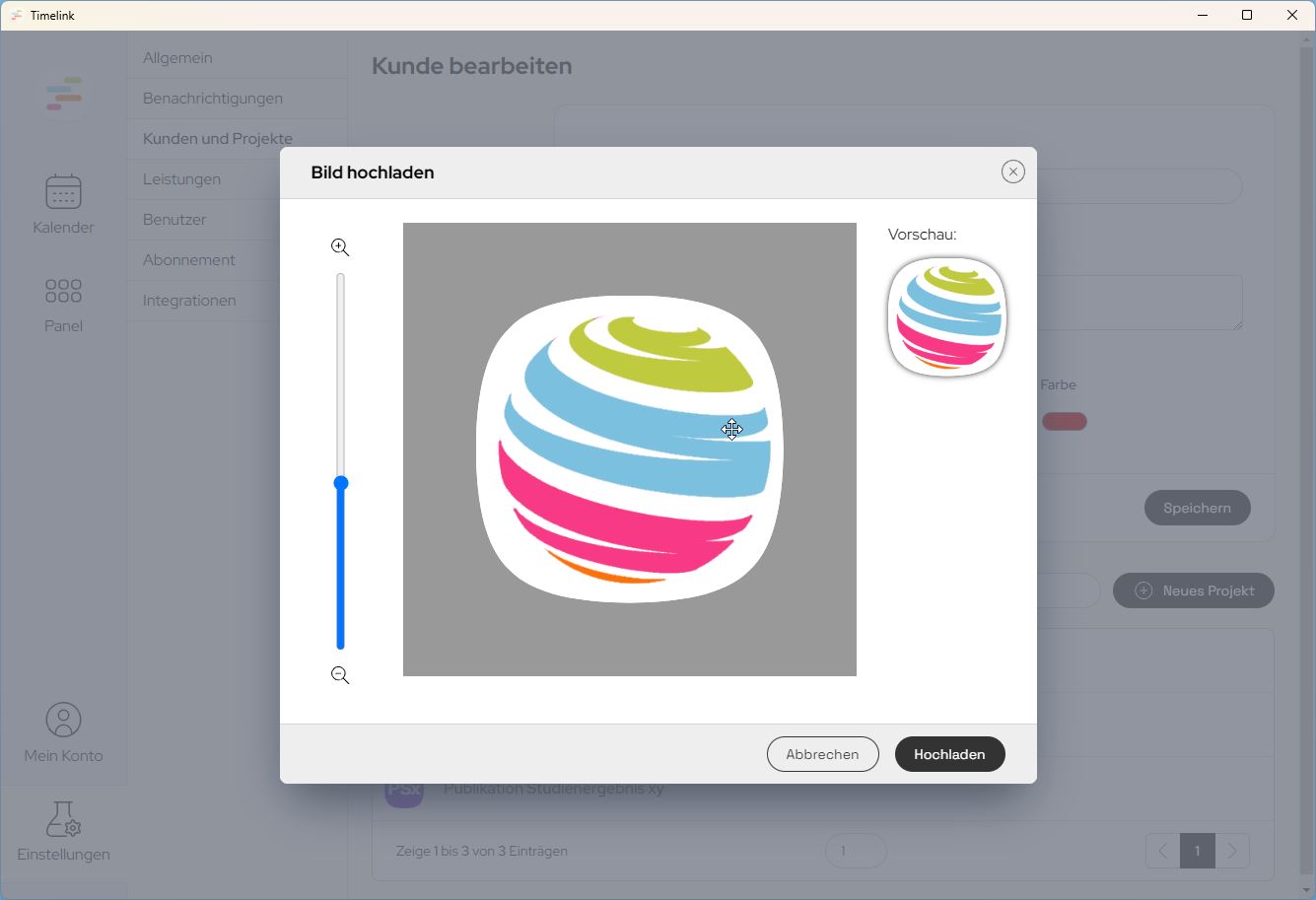Click the globe logo in crop area
1316x900 pixels.
pyautogui.click(x=629, y=449)
